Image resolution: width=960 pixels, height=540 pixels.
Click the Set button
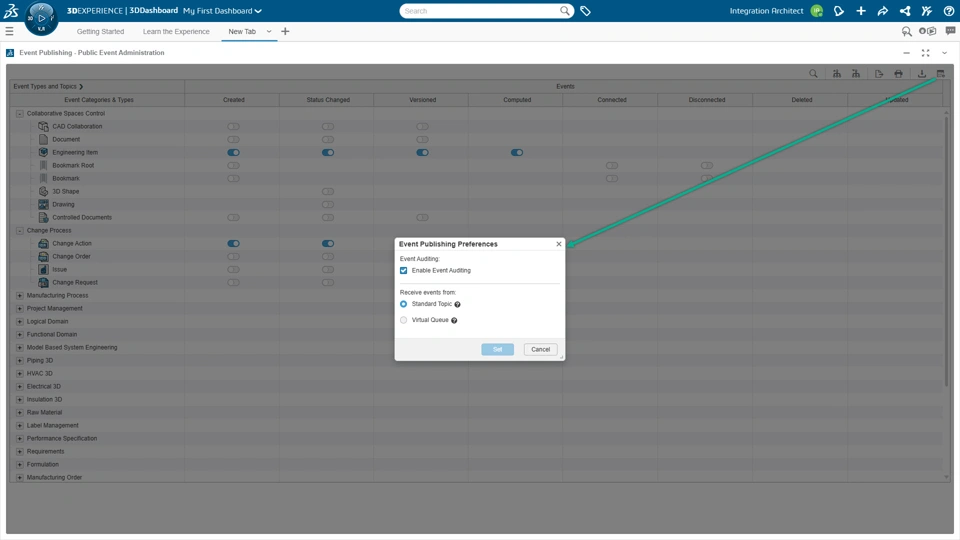[x=497, y=350]
